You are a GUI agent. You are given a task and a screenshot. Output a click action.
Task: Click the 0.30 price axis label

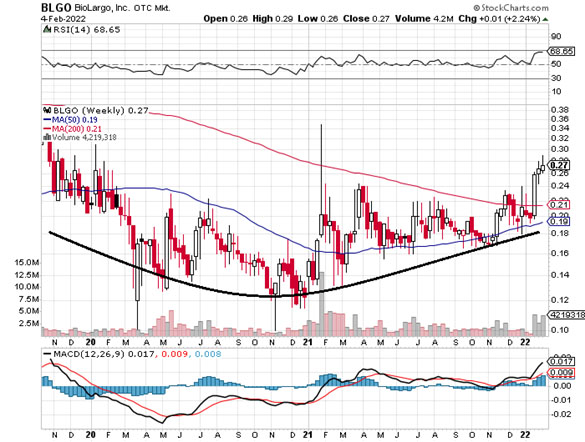[559, 149]
